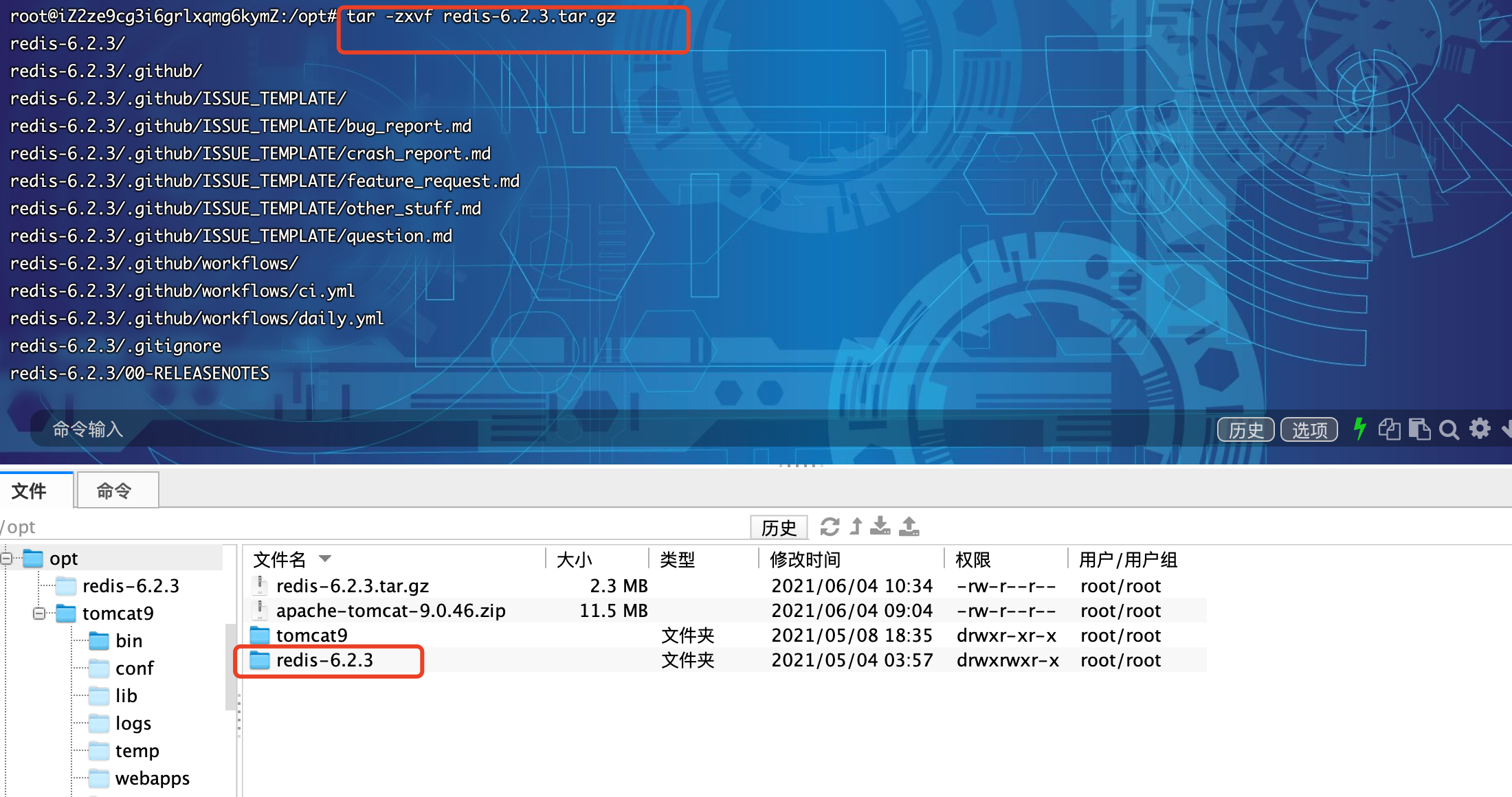Click date 2021/06/04 10:34
Viewport: 1512px width, 797px height.
pyautogui.click(x=852, y=585)
